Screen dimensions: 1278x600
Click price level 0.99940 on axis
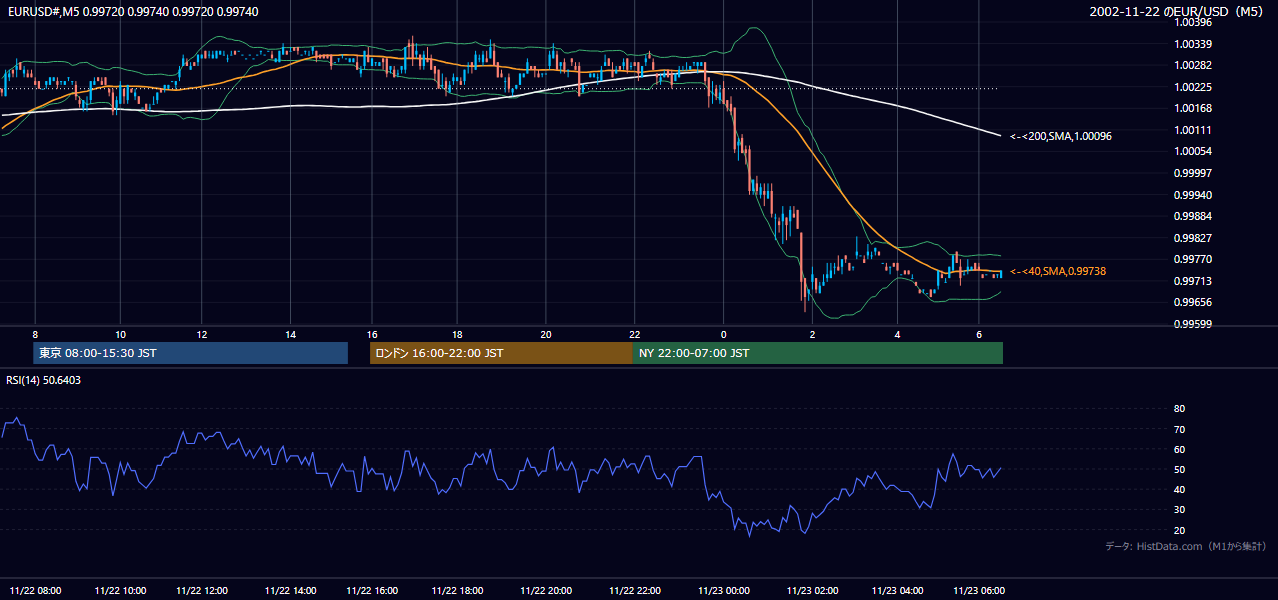coord(1192,195)
